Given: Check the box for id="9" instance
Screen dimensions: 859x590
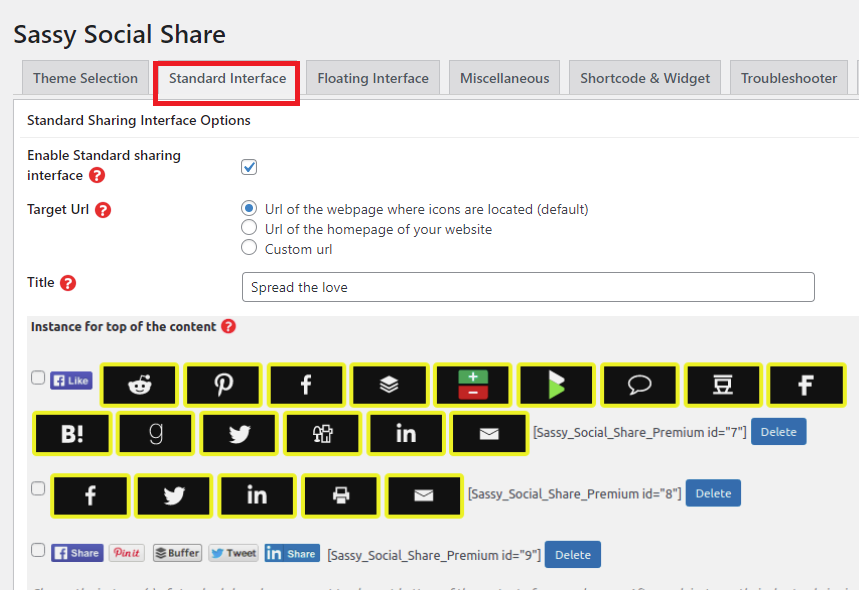Looking at the screenshot, I should pyautogui.click(x=38, y=550).
